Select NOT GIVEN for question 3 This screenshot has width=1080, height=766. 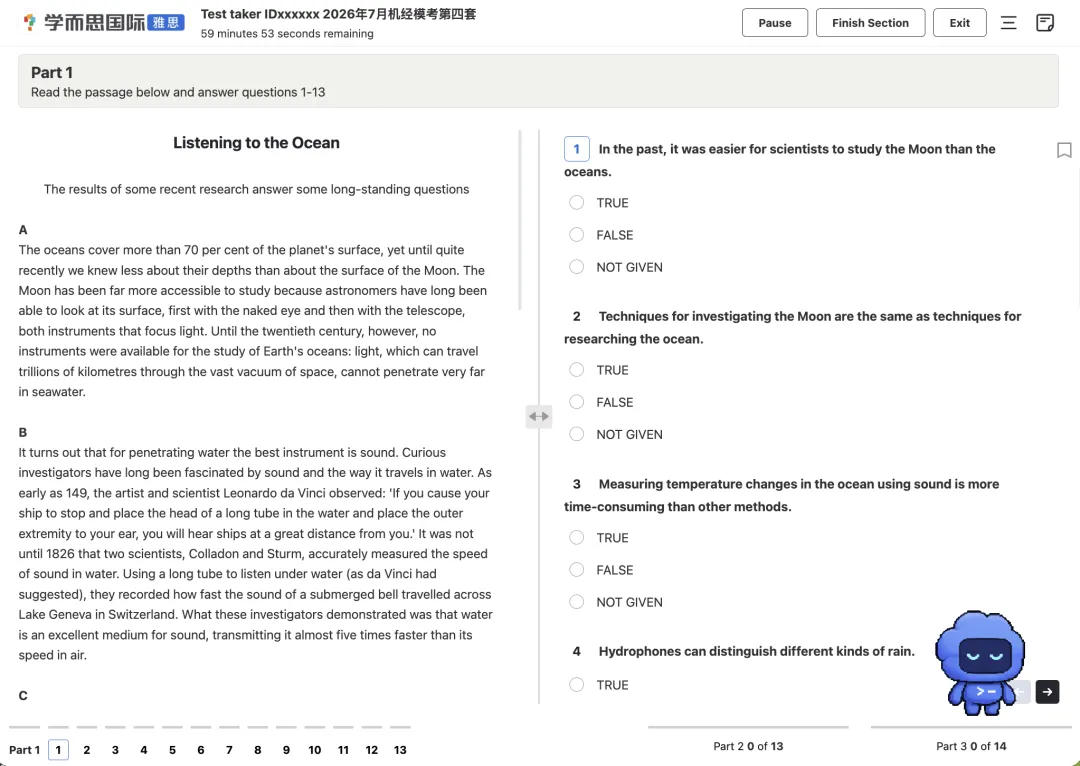click(x=577, y=601)
